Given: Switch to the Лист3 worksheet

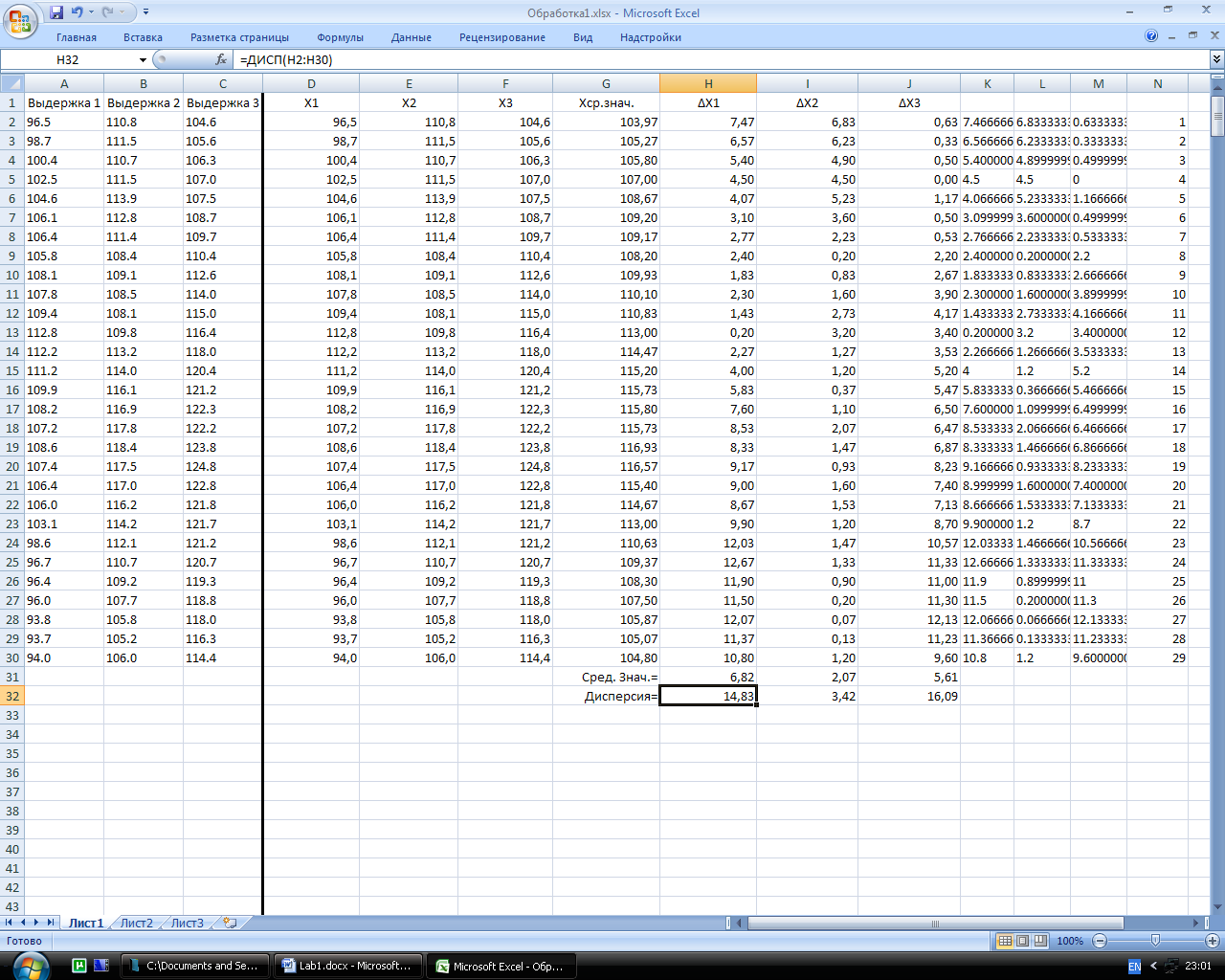Looking at the screenshot, I should coord(187,923).
